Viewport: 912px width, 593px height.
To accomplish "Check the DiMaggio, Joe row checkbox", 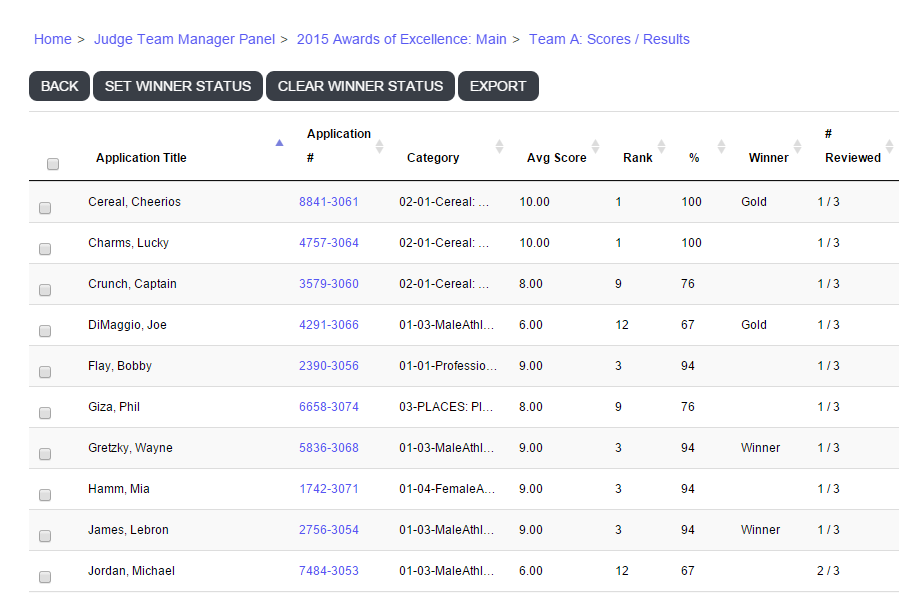I will (x=45, y=331).
